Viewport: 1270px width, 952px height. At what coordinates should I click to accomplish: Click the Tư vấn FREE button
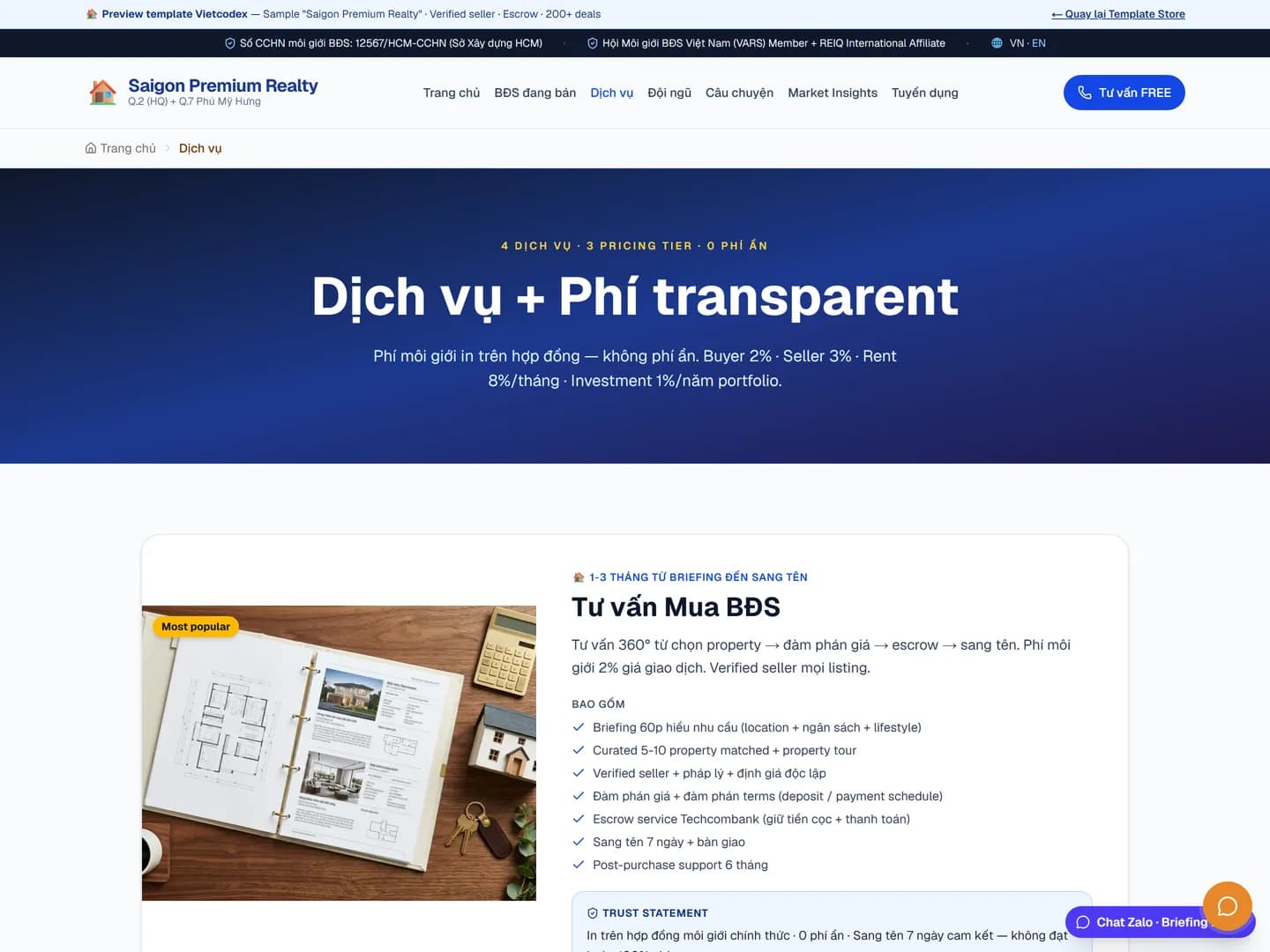[1124, 93]
